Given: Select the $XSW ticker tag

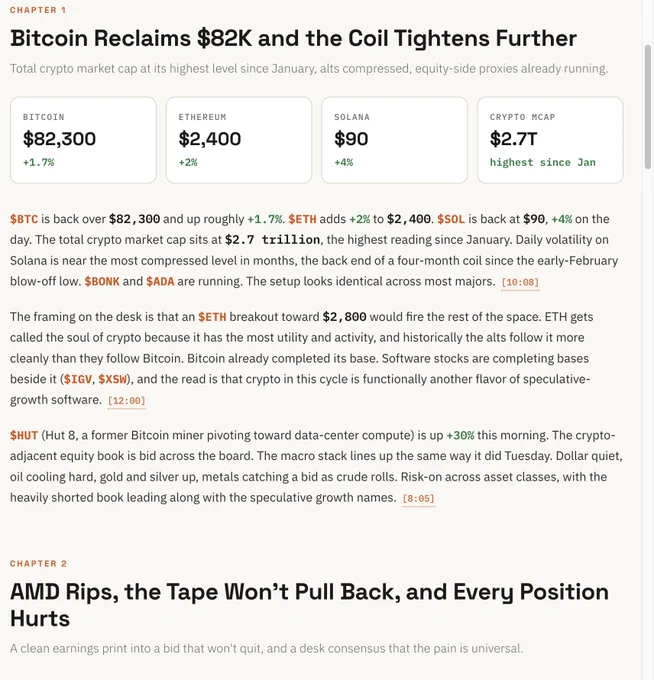Looking at the screenshot, I should pyautogui.click(x=112, y=379).
